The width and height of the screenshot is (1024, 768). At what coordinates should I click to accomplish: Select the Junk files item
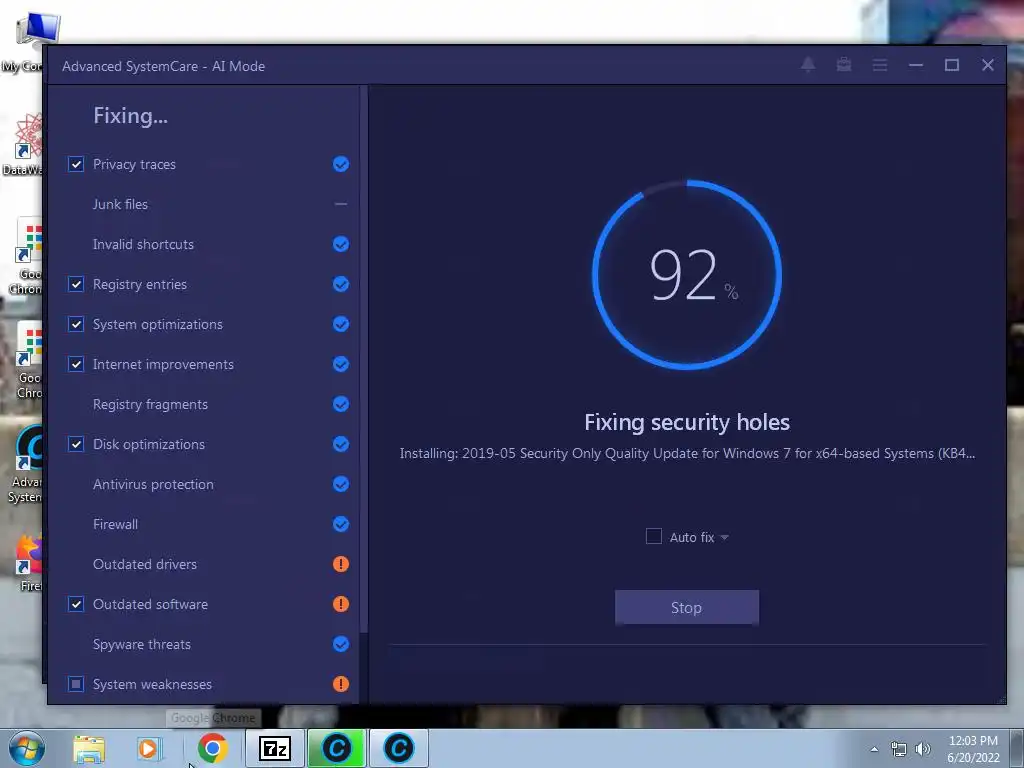click(120, 204)
